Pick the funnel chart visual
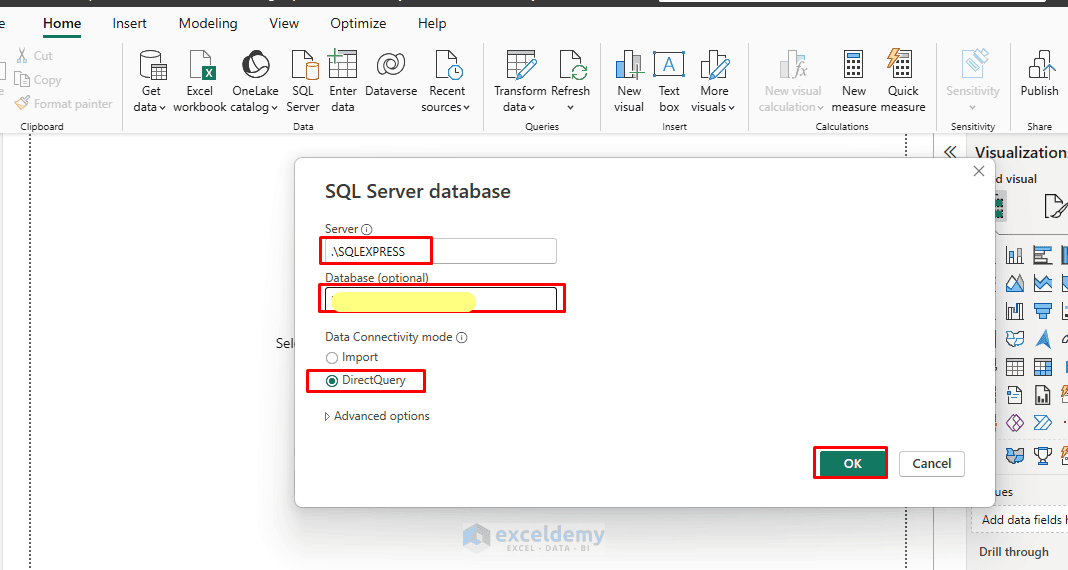 [x=1042, y=311]
